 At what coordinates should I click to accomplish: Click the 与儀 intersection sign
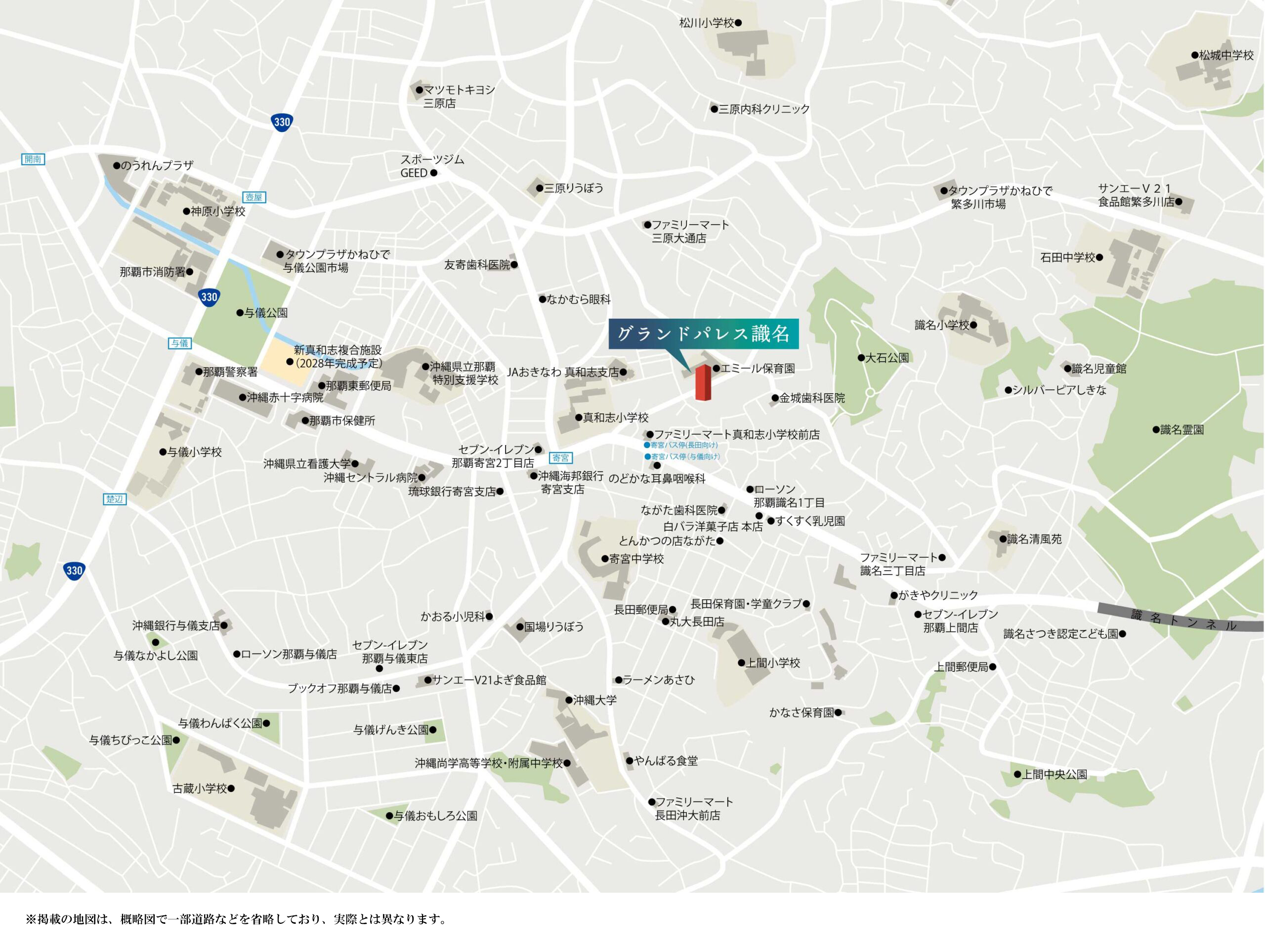[x=179, y=343]
